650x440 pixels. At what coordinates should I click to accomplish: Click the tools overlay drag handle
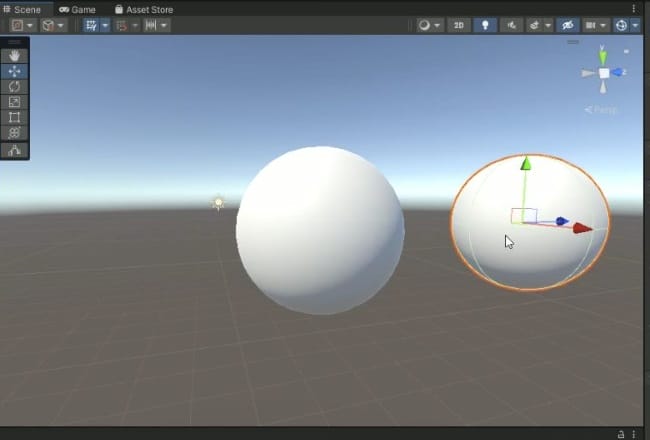click(14, 42)
